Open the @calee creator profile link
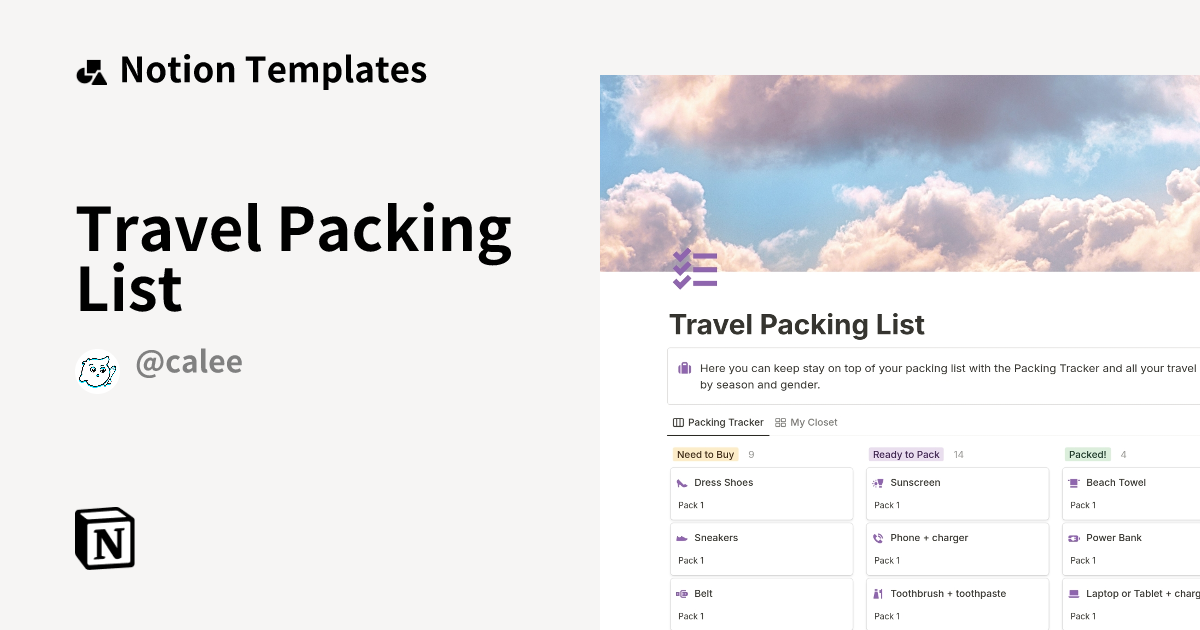1200x630 pixels. [x=189, y=361]
